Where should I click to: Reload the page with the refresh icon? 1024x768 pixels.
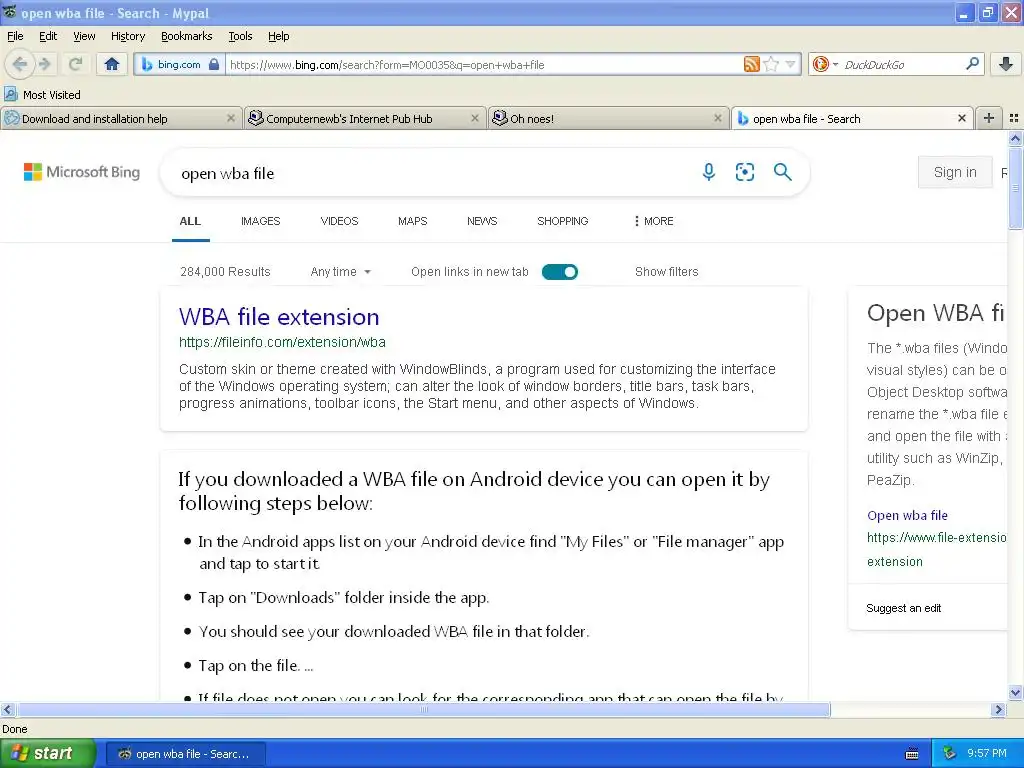76,64
